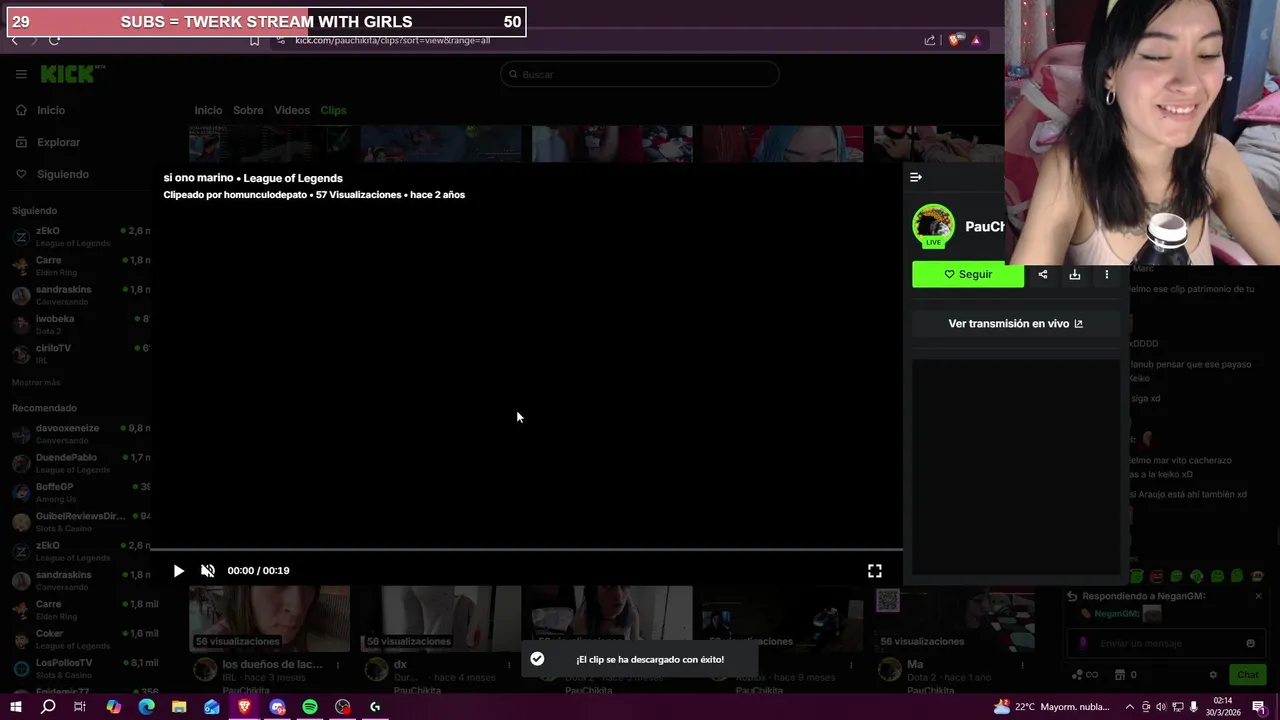The width and height of the screenshot is (1280, 720).
Task: Click Ver transmisión en vivo
Action: pos(1015,324)
